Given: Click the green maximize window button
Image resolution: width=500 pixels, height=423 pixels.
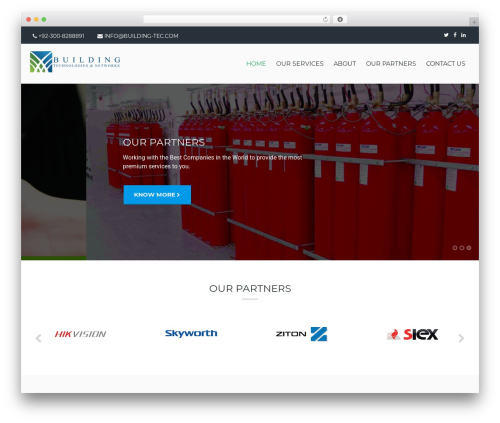Looking at the screenshot, I should point(44,19).
